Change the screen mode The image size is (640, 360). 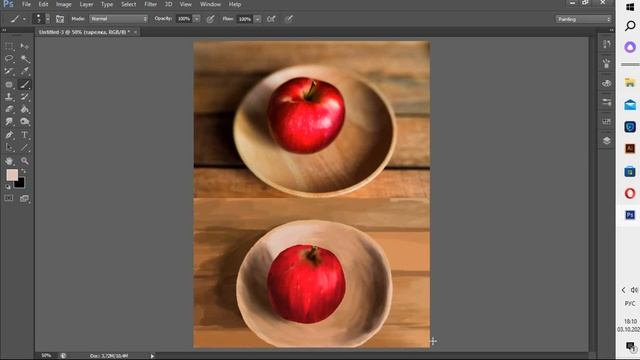click(x=24, y=199)
